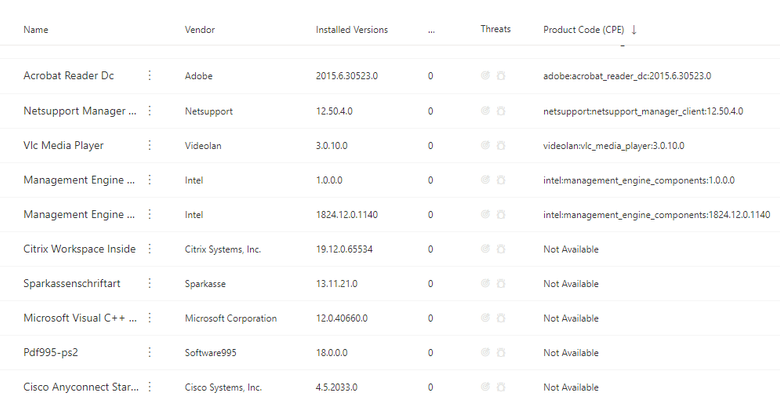Open more options for Pdf995-ps2

coord(149,352)
